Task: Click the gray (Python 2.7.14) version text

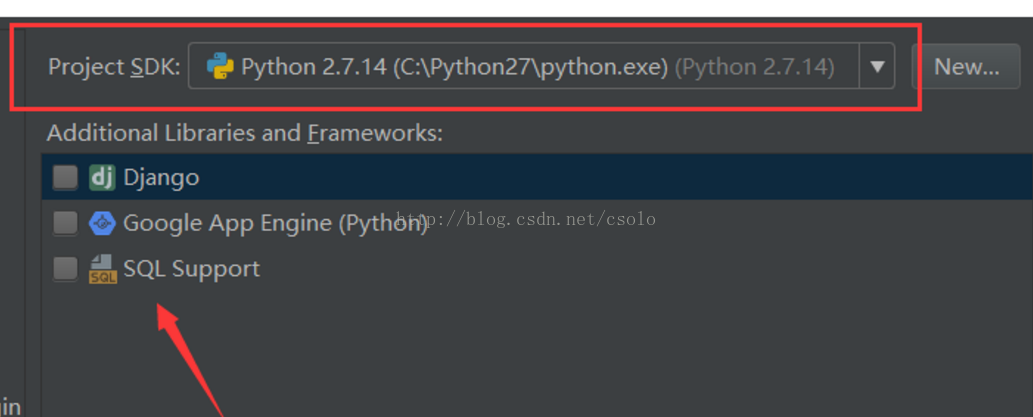Action: (x=755, y=67)
